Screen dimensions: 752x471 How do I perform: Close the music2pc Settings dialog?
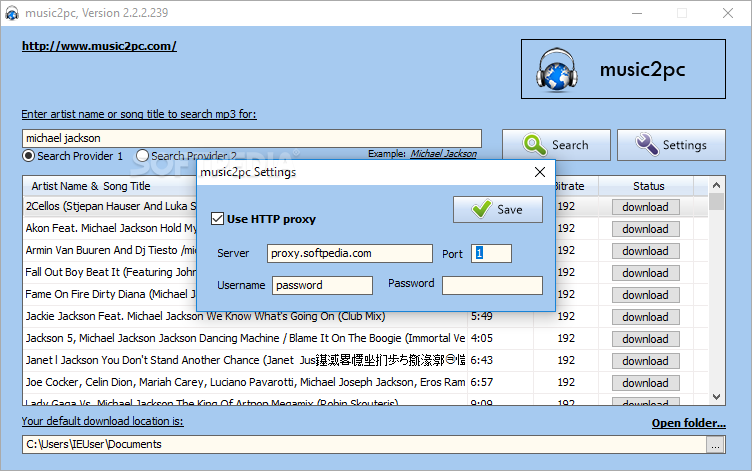tap(540, 172)
